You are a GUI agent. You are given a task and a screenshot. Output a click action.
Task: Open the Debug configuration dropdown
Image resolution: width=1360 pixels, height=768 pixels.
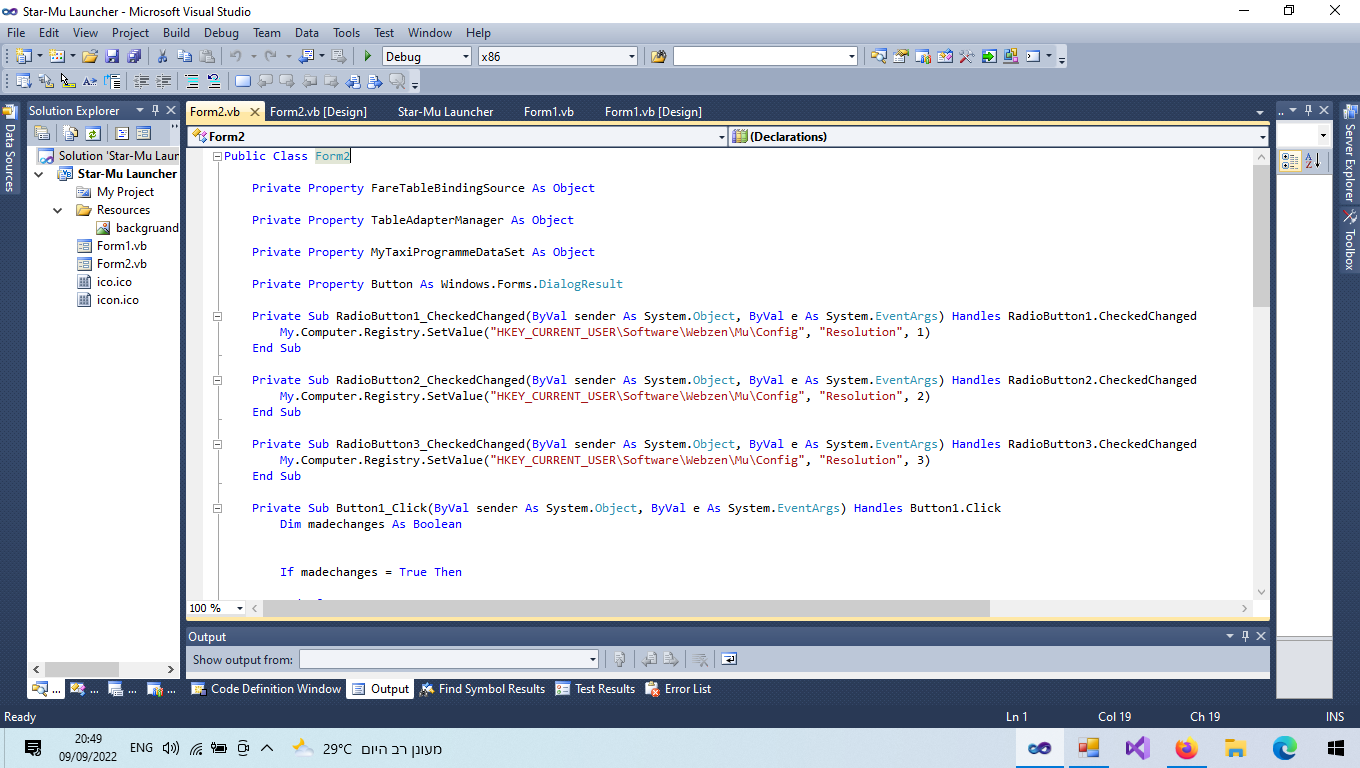pyautogui.click(x=465, y=57)
